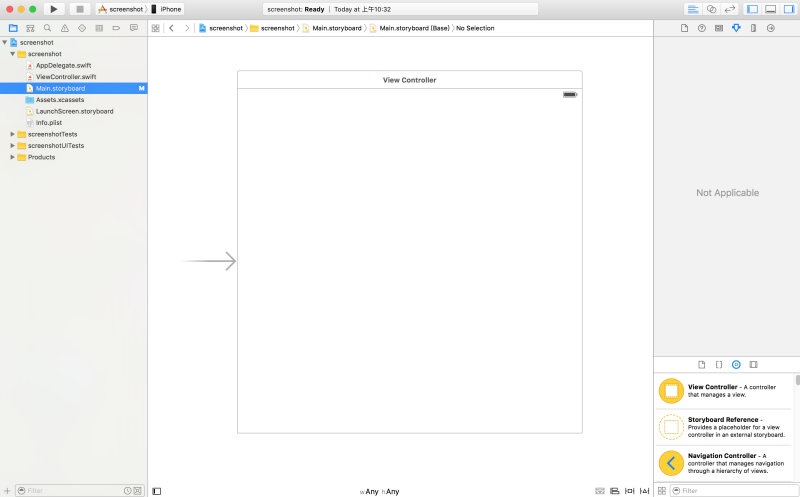Toggle the left Navigator panel
Screen dimensions: 800x497
pyautogui.click(x=752, y=9)
